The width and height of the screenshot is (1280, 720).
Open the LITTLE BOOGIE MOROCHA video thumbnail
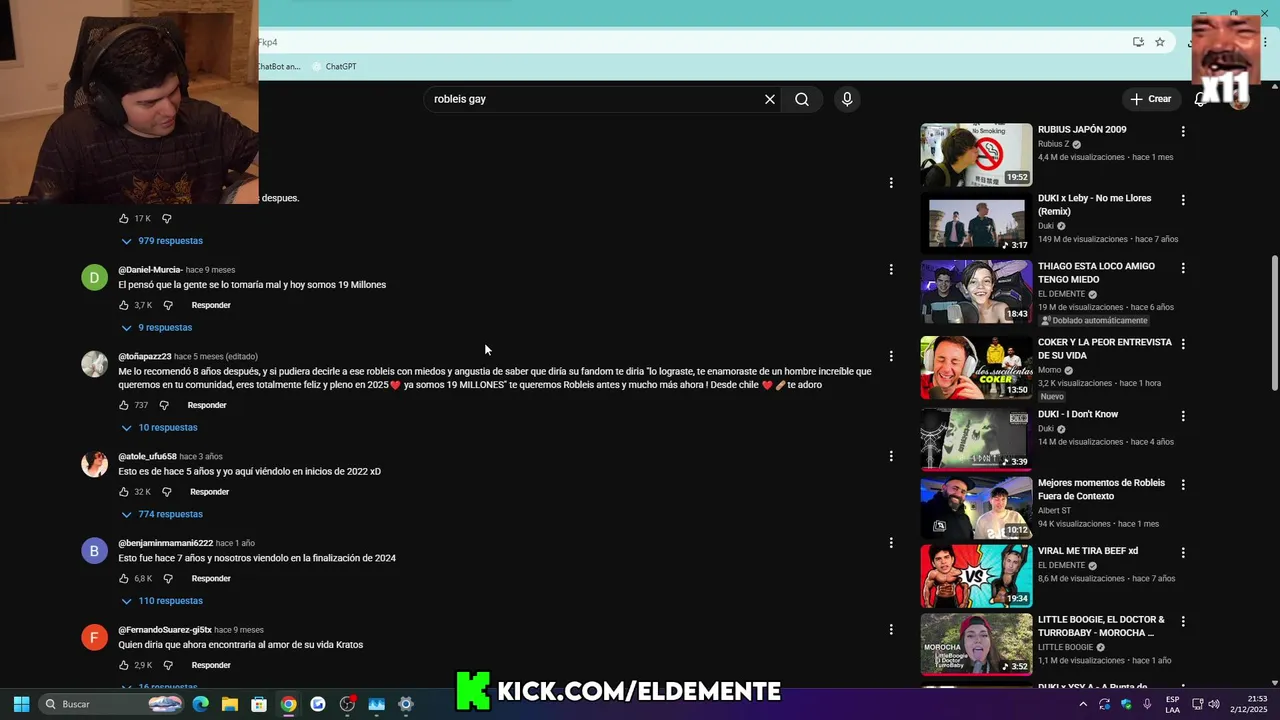coord(976,645)
